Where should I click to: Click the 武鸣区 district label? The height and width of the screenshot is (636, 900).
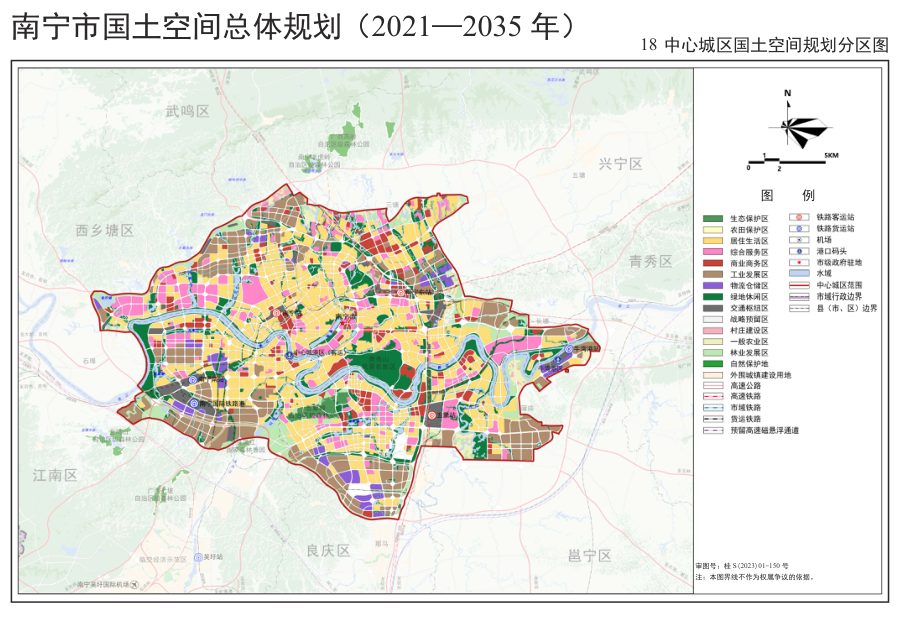(x=188, y=111)
